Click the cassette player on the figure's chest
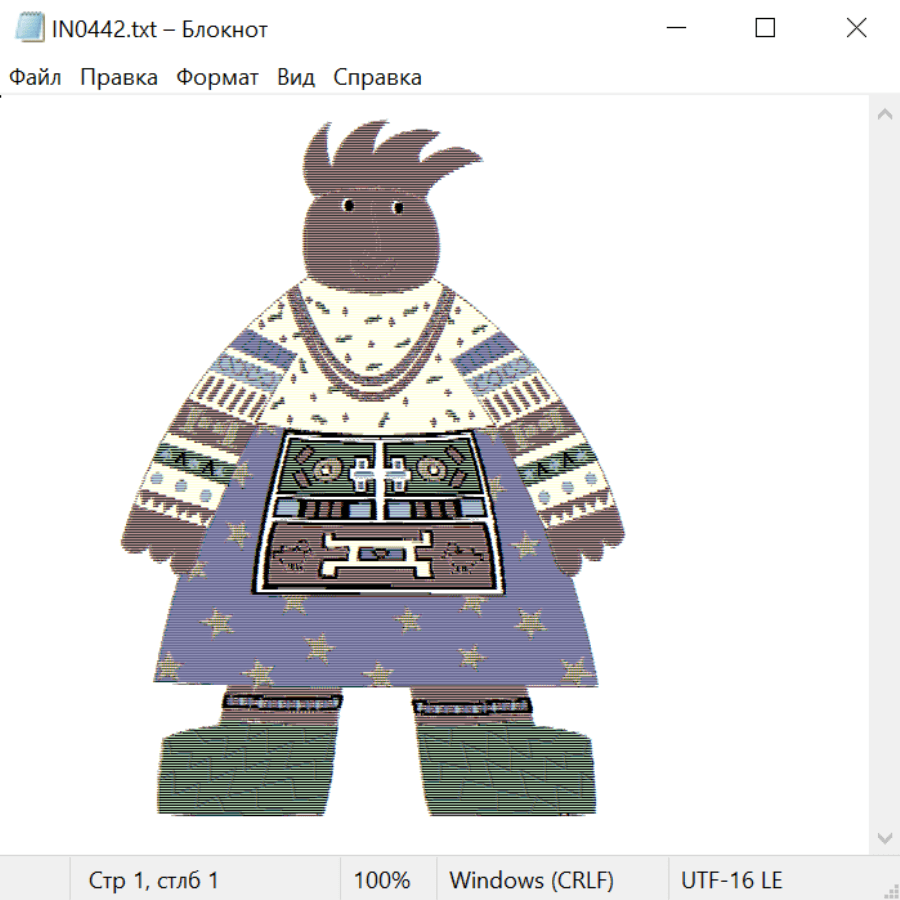 [x=374, y=513]
